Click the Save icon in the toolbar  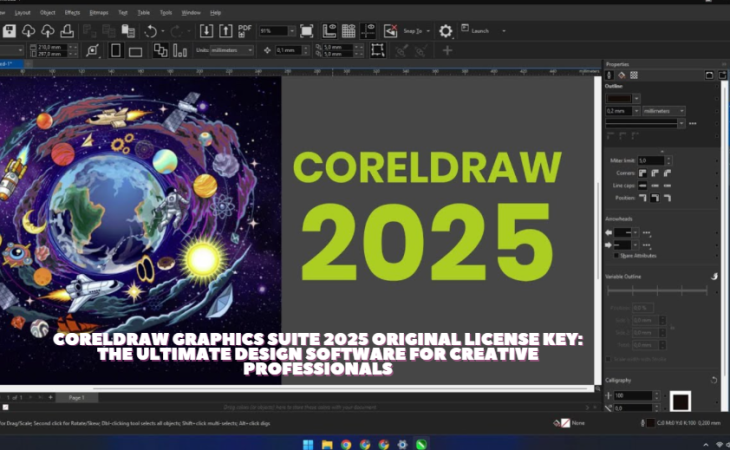tap(6, 31)
